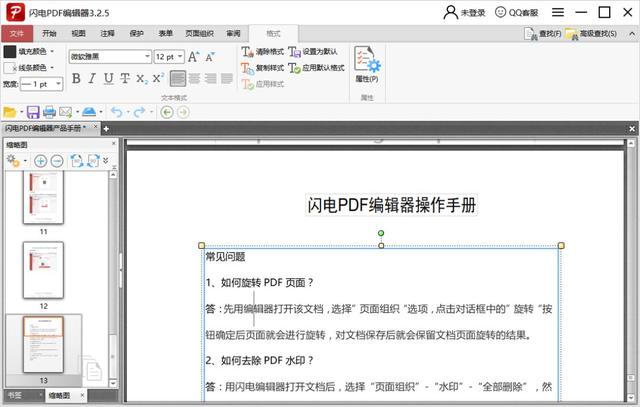Open 属性(P) properties panel
Image resolution: width=640 pixels, height=407 pixels.
367,64
